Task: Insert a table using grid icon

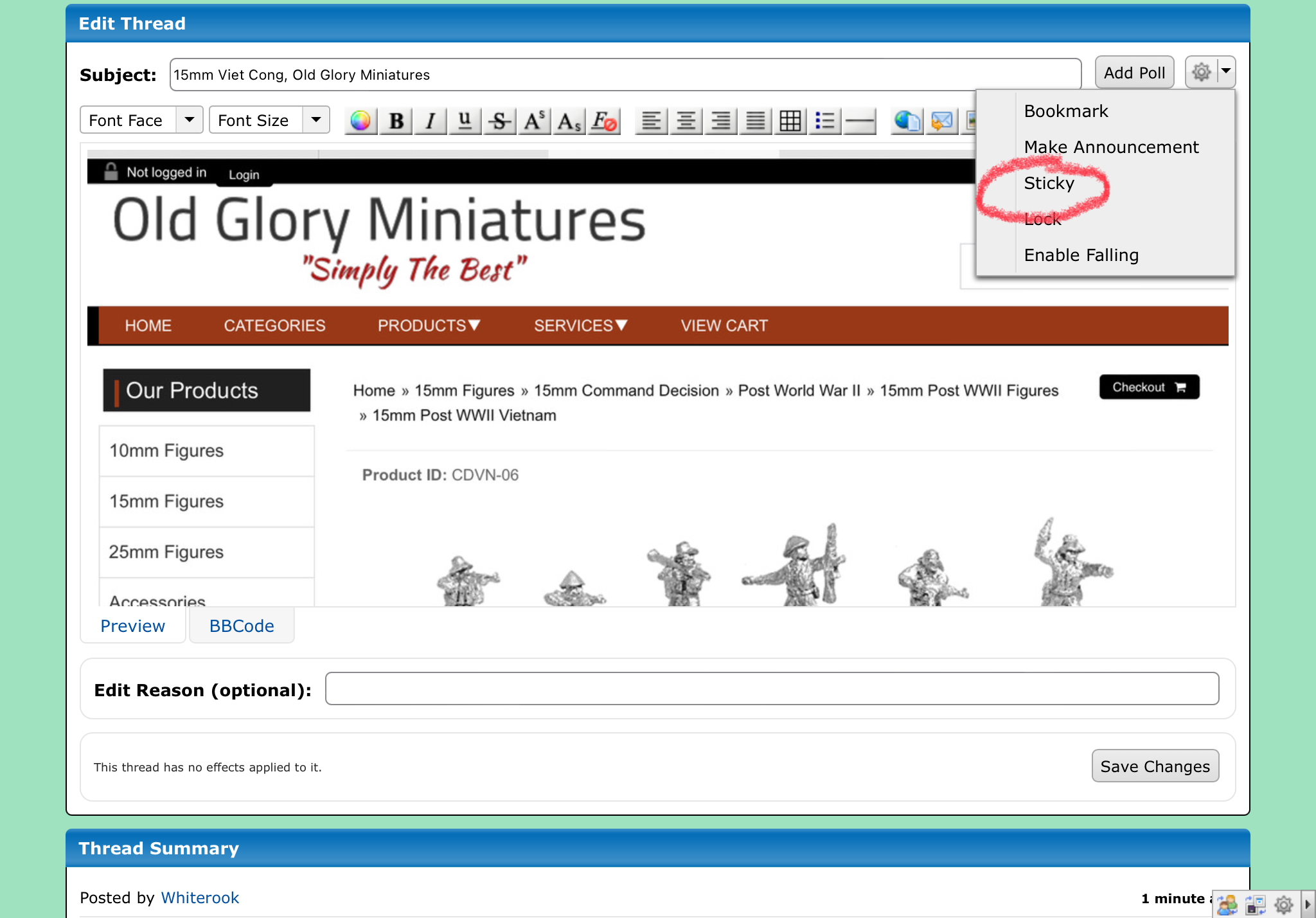Action: (x=790, y=121)
